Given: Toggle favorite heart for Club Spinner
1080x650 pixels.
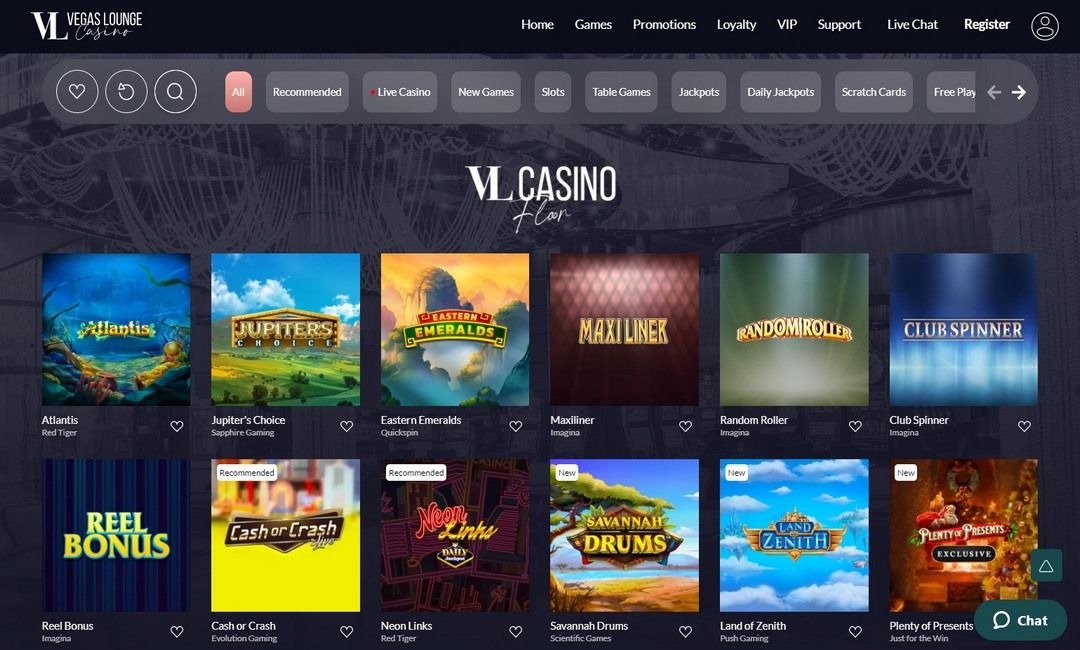Looking at the screenshot, I should coord(1024,426).
